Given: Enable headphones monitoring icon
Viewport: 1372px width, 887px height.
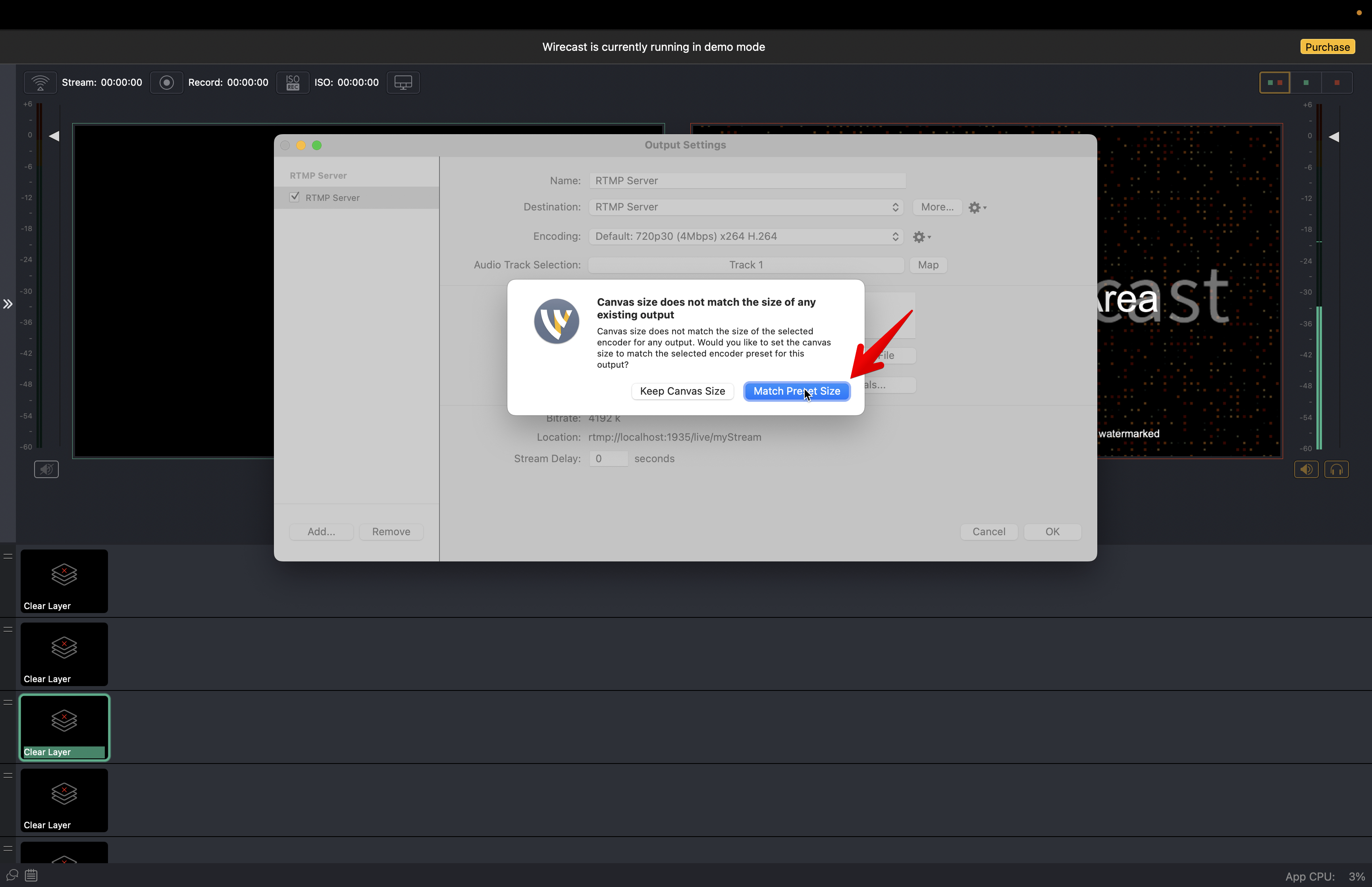Looking at the screenshot, I should [1336, 469].
